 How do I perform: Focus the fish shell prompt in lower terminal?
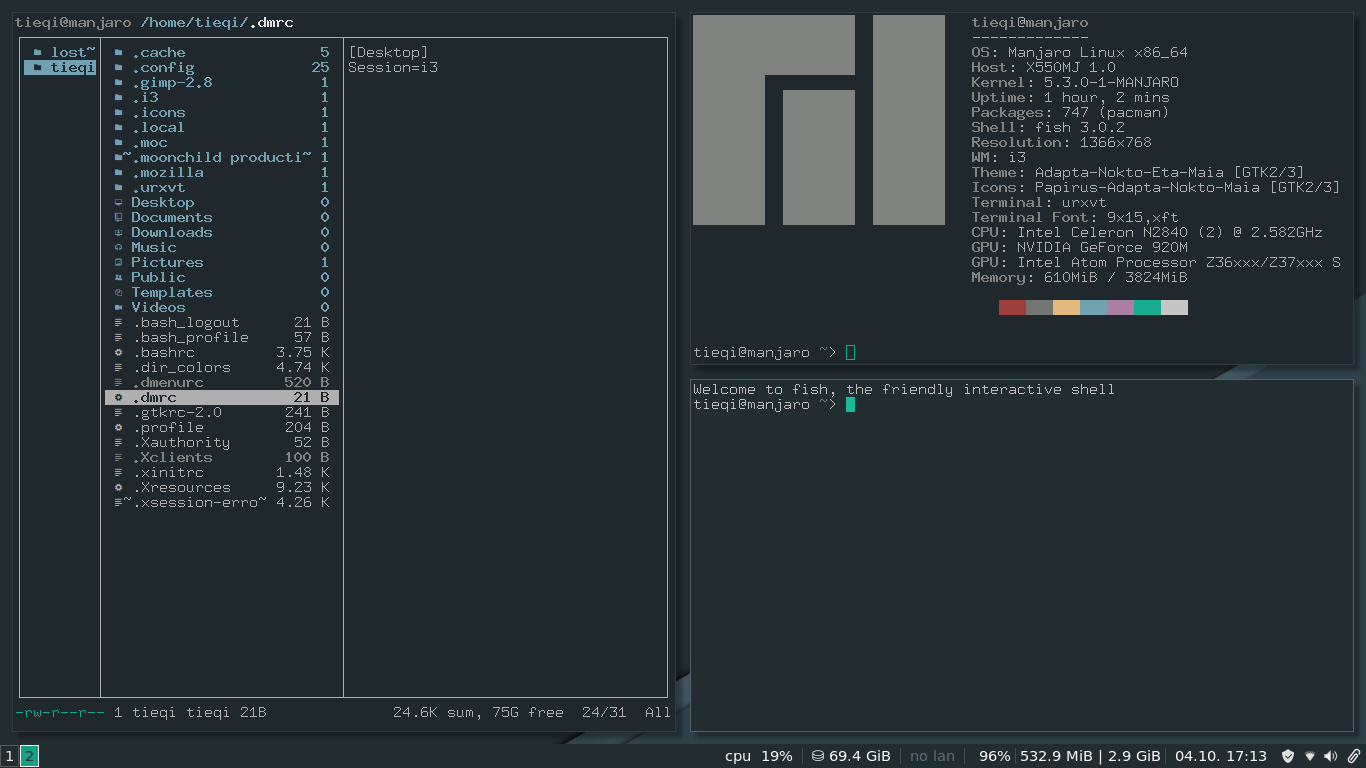[x=774, y=405]
